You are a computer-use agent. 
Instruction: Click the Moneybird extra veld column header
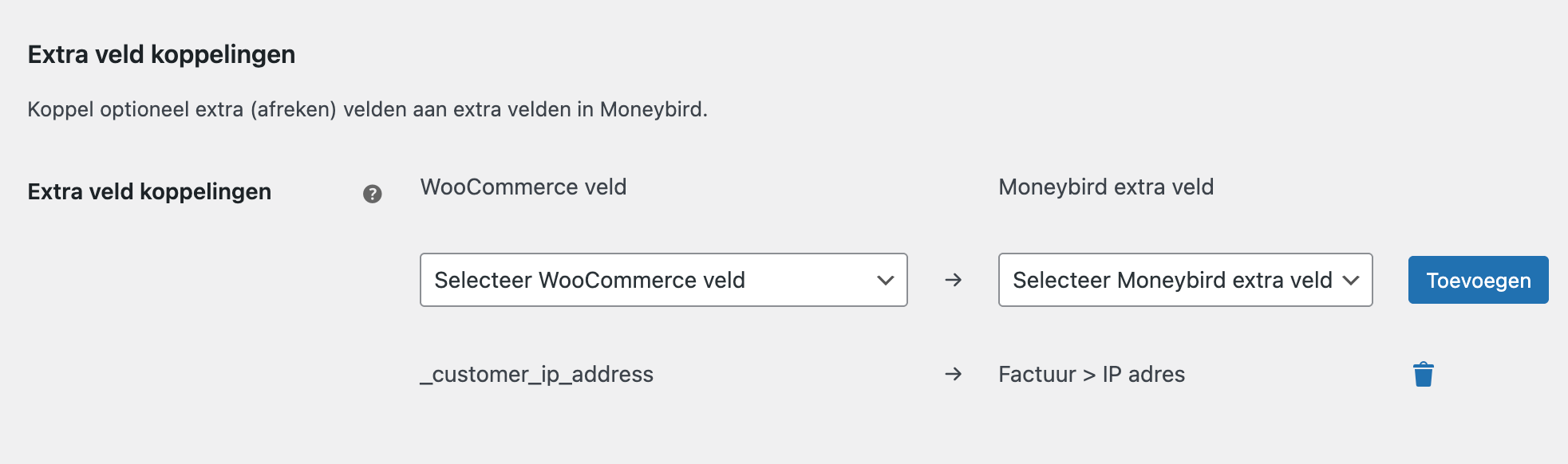tap(1105, 187)
